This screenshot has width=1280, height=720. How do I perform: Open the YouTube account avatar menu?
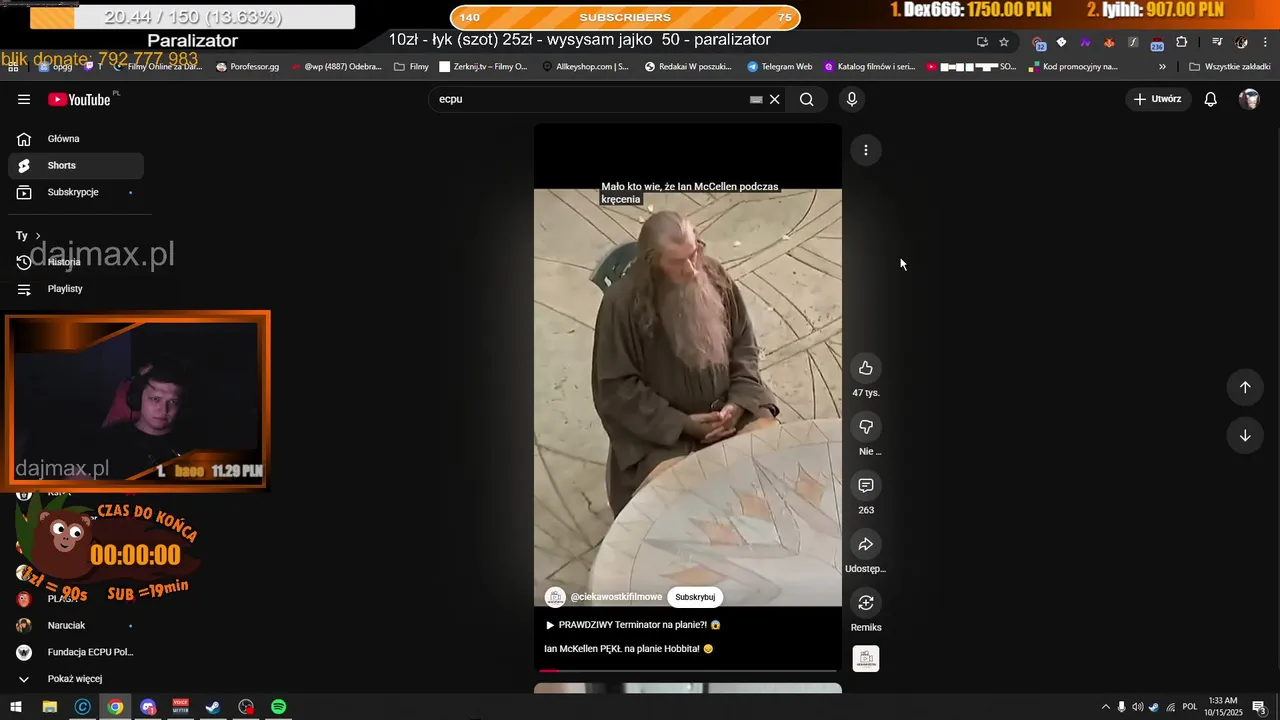click(x=1249, y=99)
